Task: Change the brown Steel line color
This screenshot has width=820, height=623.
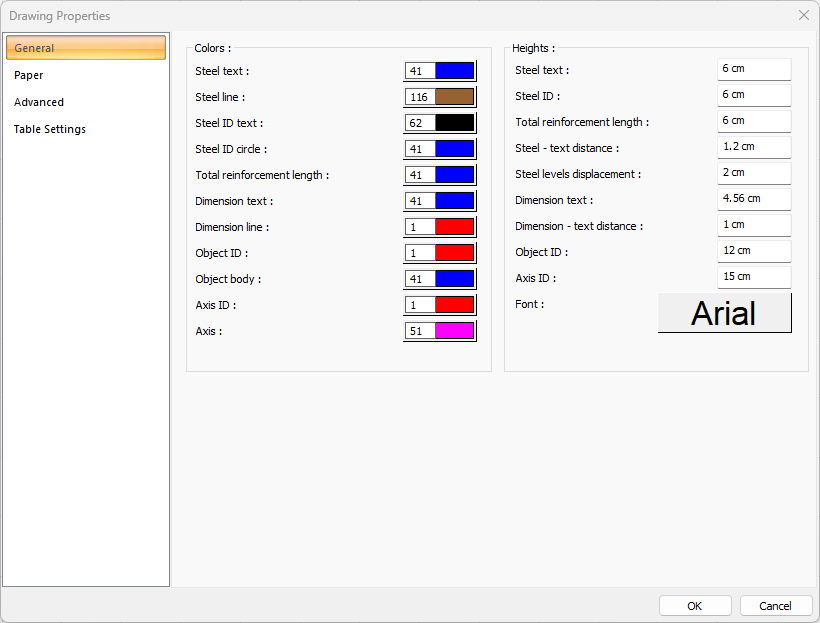Action: tap(454, 97)
